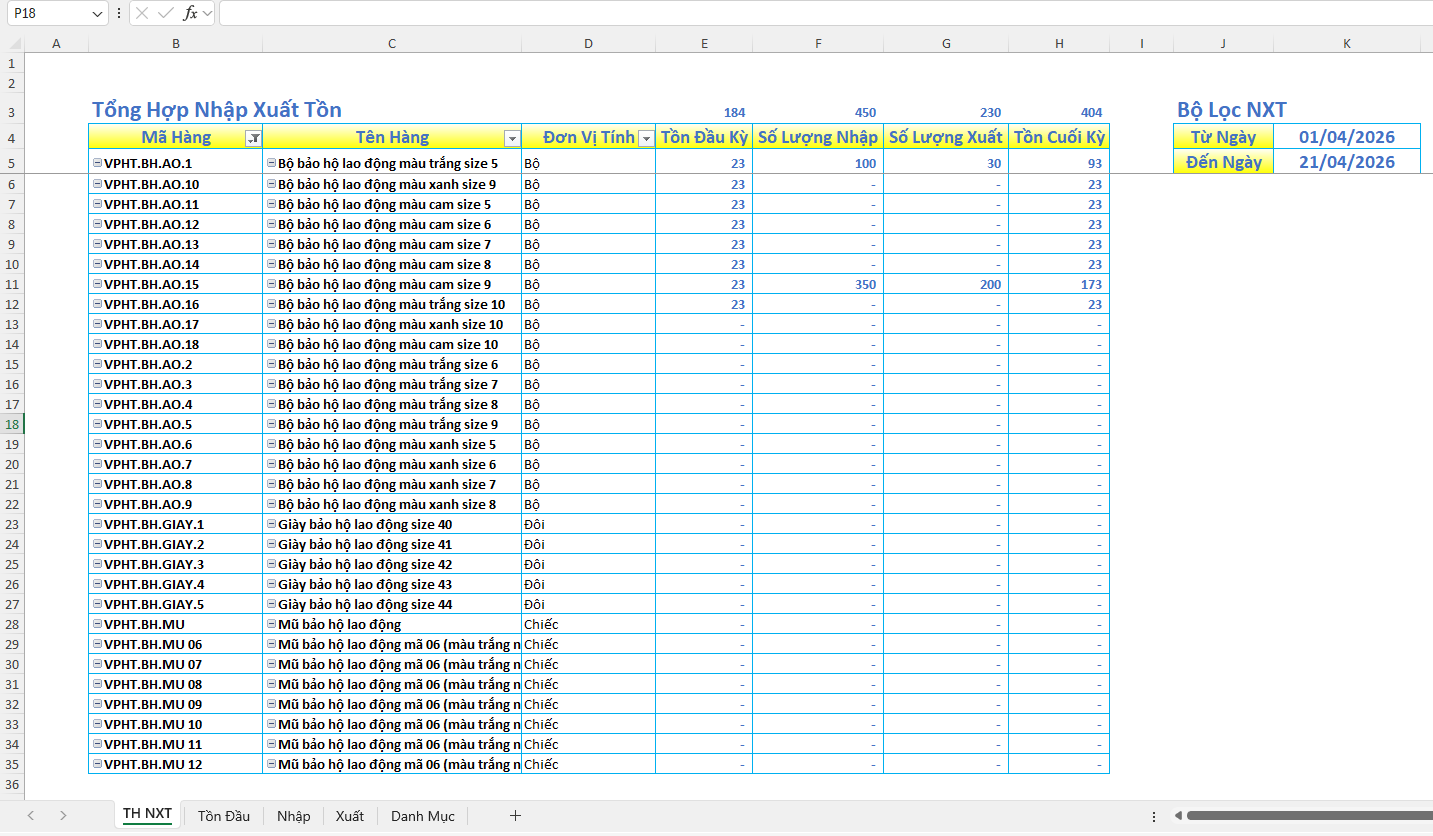
Task: Collapse the VPHT.BH.GIAY.1 pivot row
Action: tap(97, 524)
